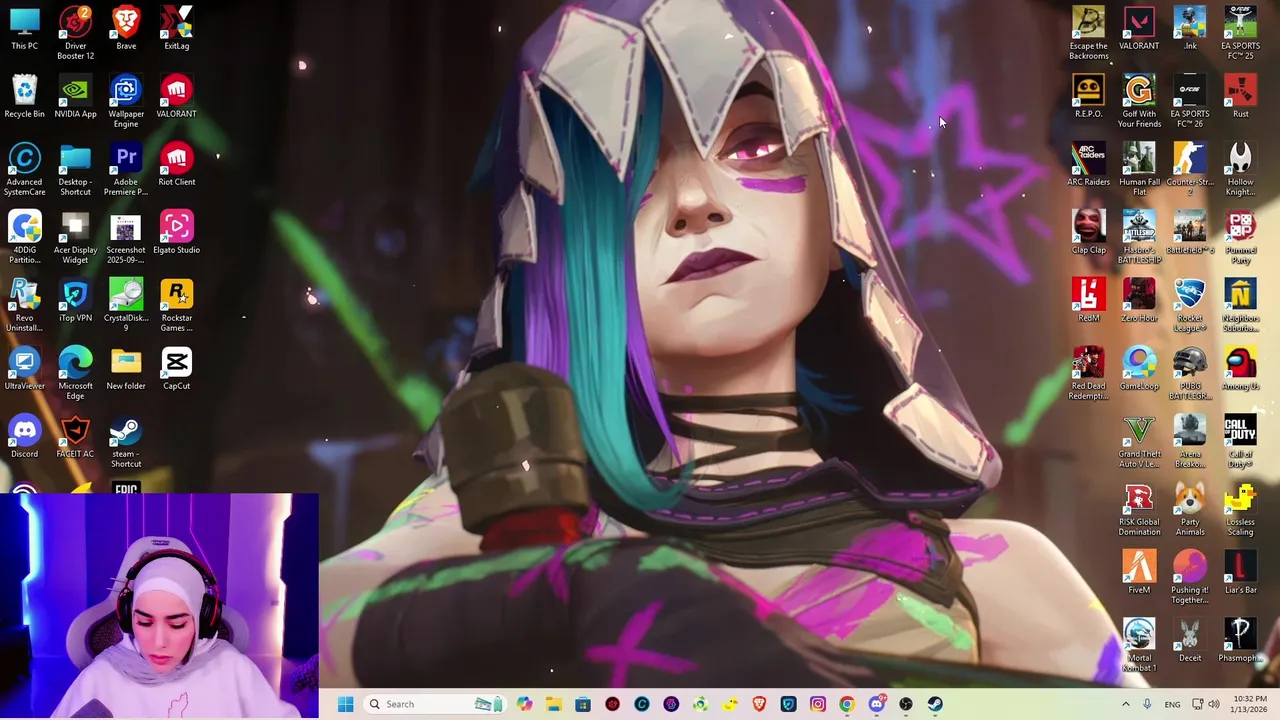Open the GameLoop desktop icon
This screenshot has height=720, width=1280.
tap(1139, 368)
